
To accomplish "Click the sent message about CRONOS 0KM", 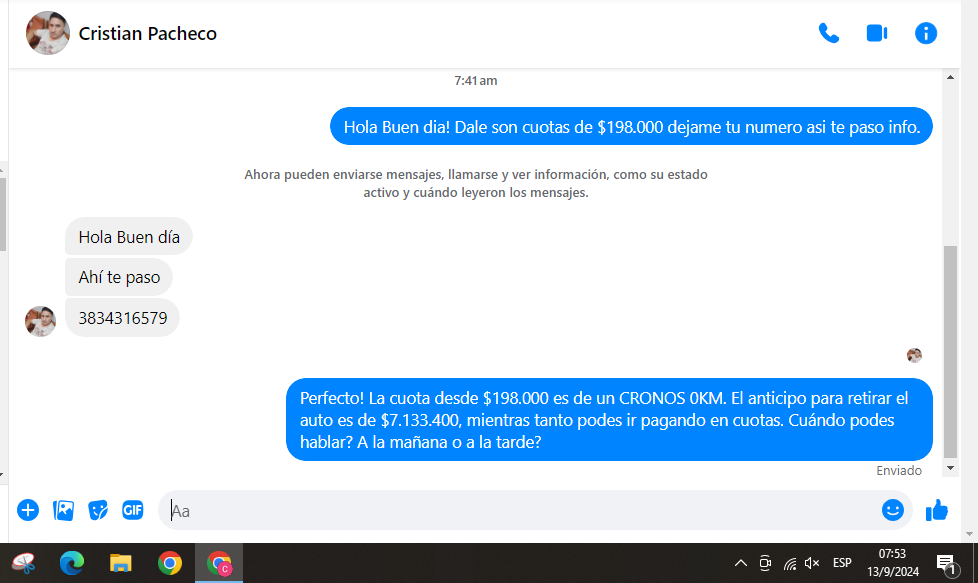I will pyautogui.click(x=609, y=420).
